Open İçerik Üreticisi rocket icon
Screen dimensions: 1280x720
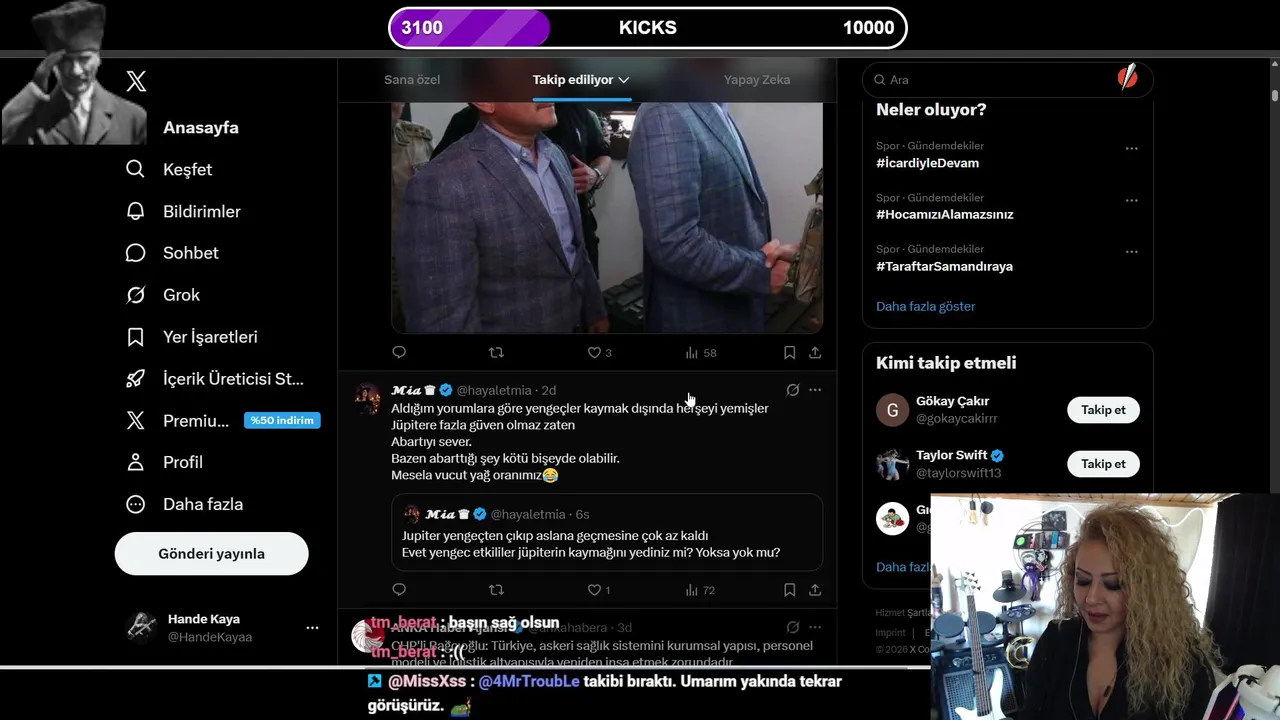pos(135,379)
